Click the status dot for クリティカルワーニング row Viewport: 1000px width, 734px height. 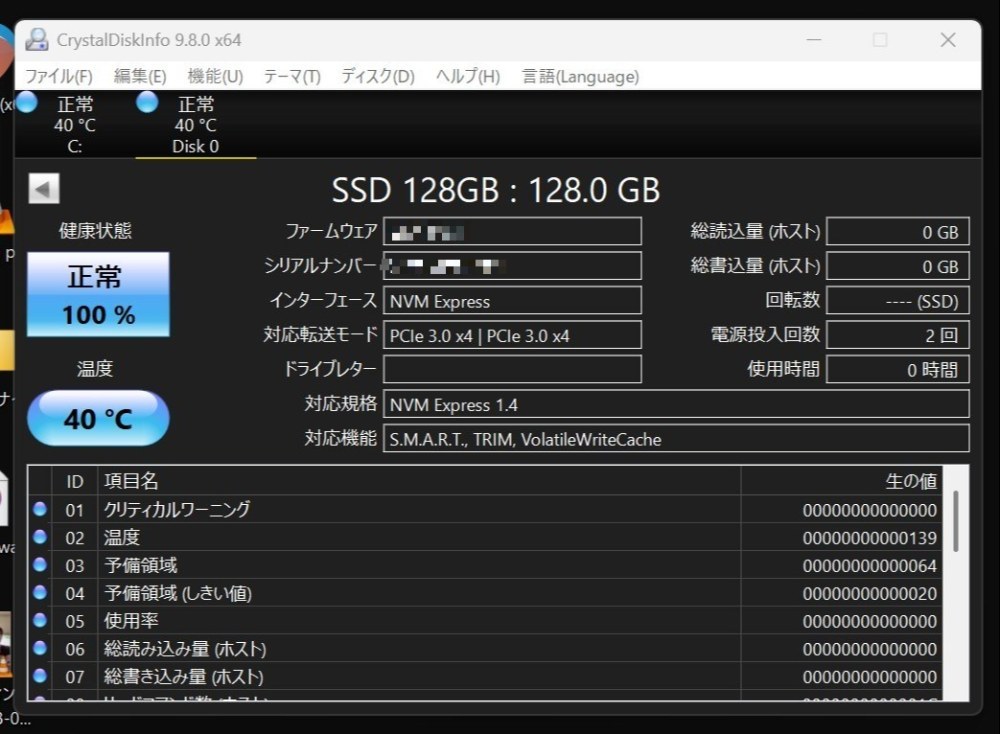[40, 509]
